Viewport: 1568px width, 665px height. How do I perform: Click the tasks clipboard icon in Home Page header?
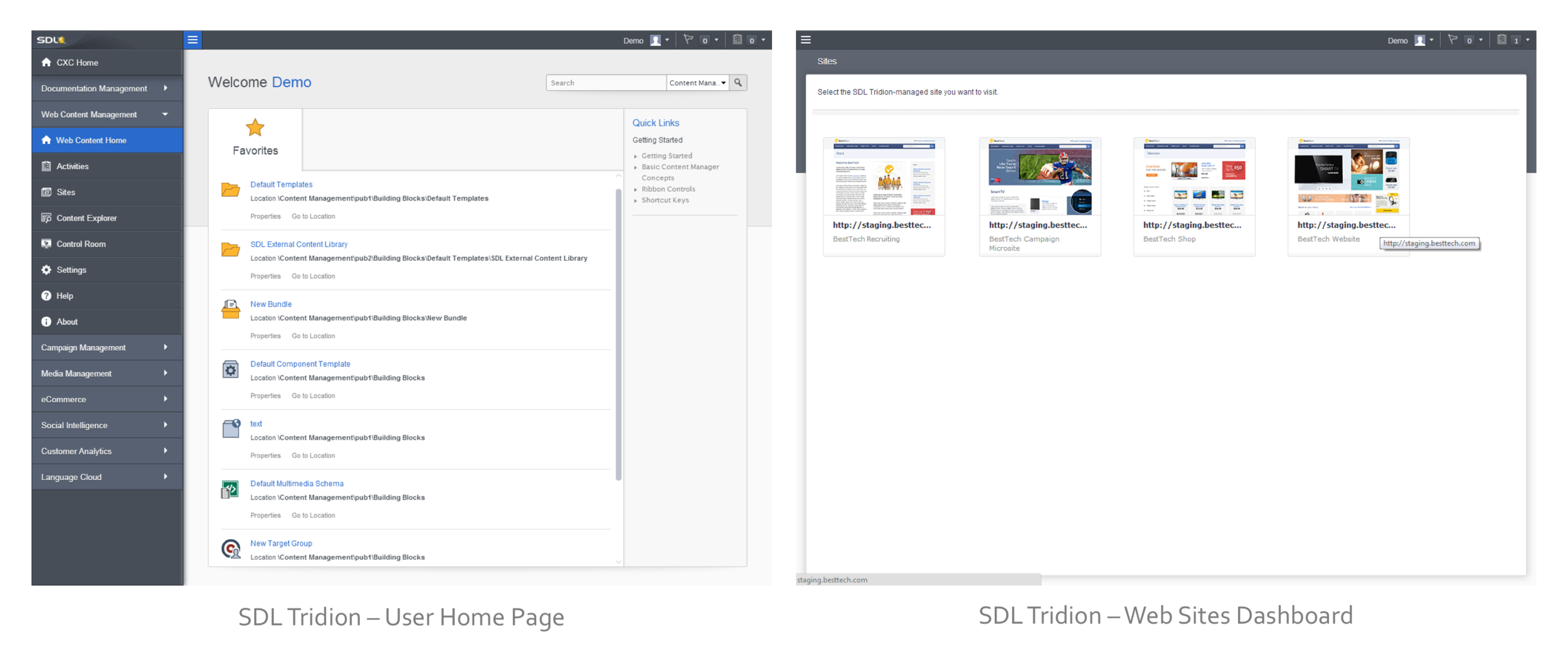[738, 39]
